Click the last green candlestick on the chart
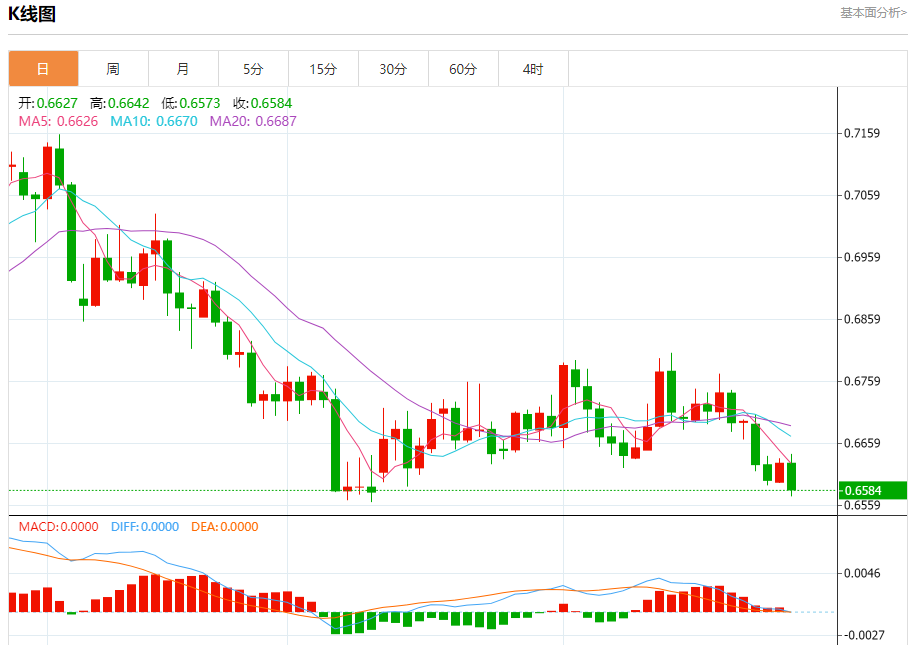This screenshot has width=918, height=645. [x=792, y=476]
